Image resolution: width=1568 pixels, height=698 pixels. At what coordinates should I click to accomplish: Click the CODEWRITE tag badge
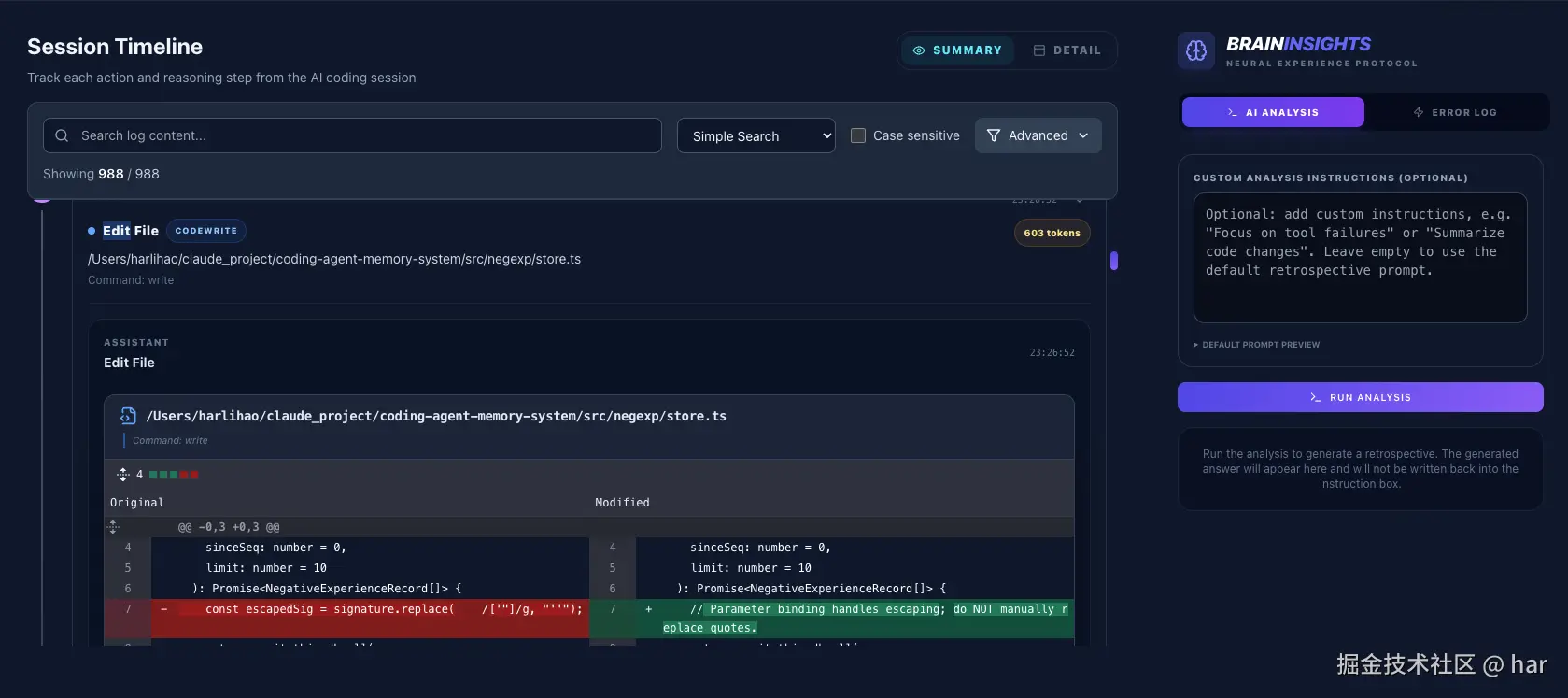(x=206, y=231)
